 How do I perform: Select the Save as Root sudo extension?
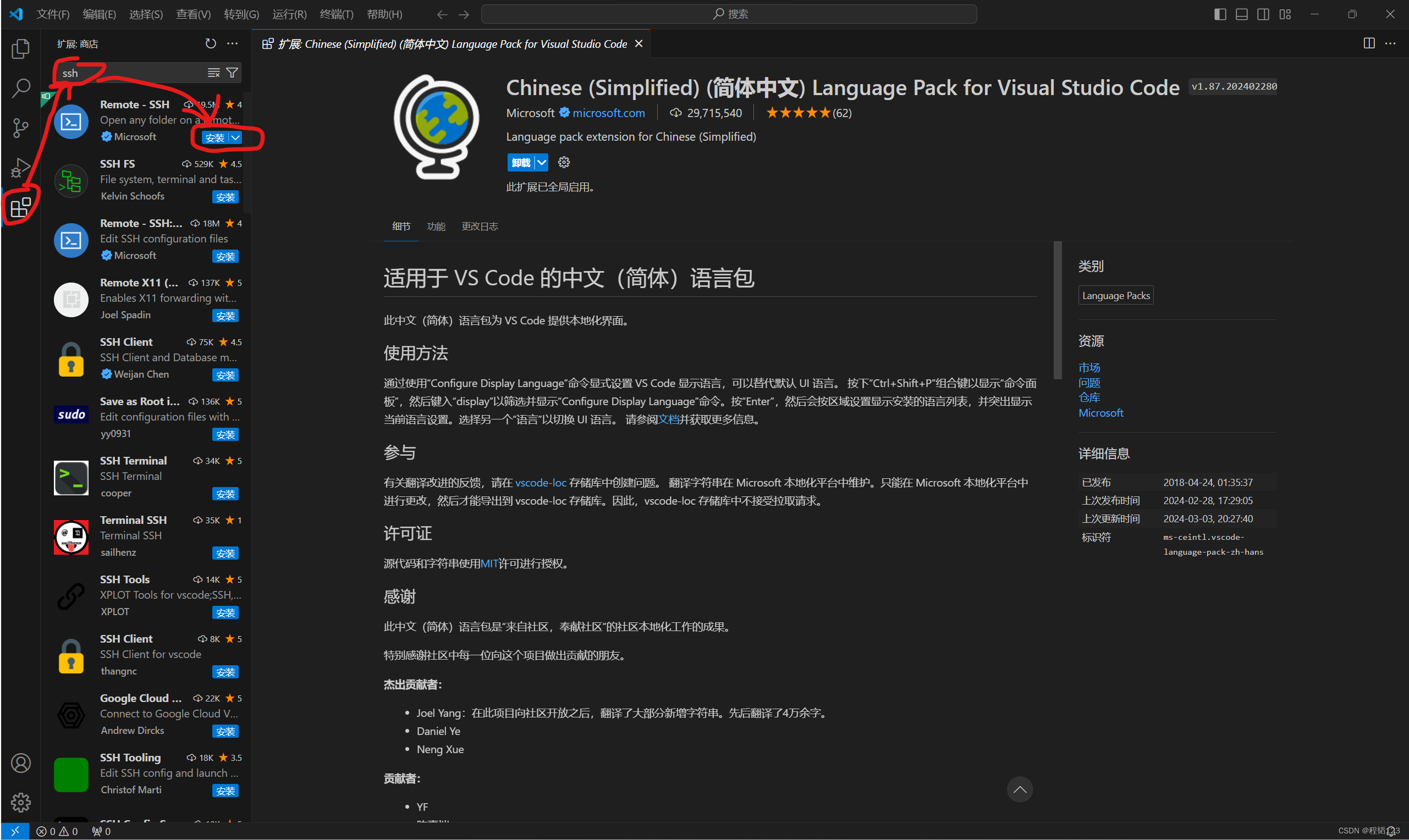pos(146,417)
